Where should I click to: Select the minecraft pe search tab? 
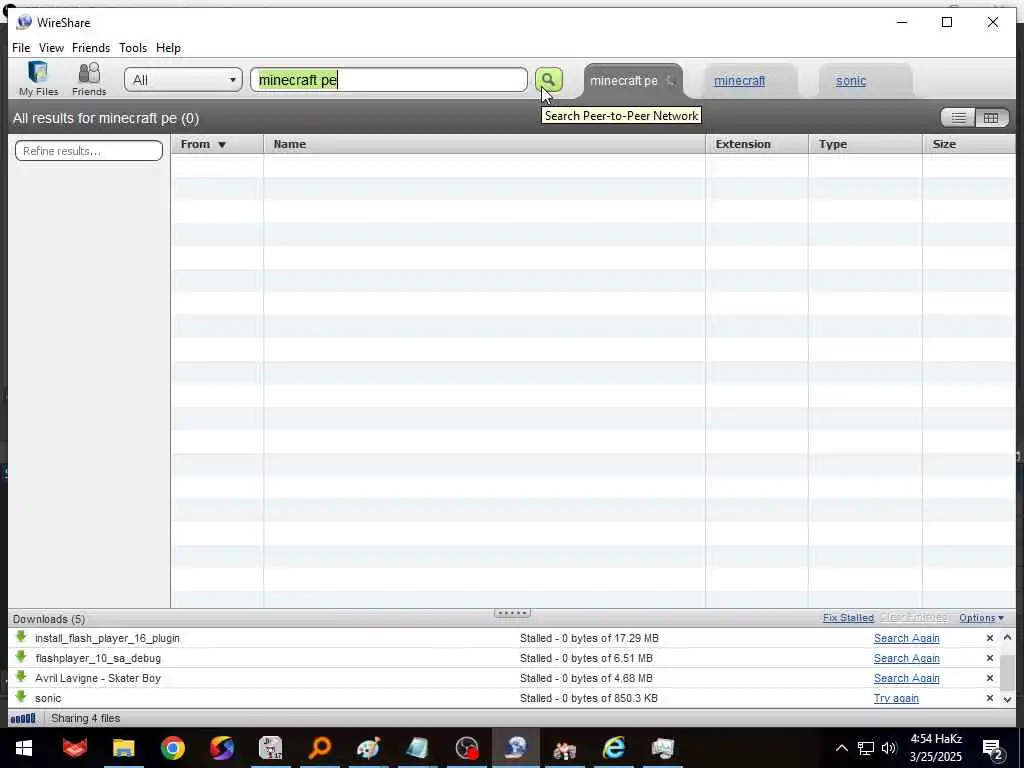click(x=624, y=80)
